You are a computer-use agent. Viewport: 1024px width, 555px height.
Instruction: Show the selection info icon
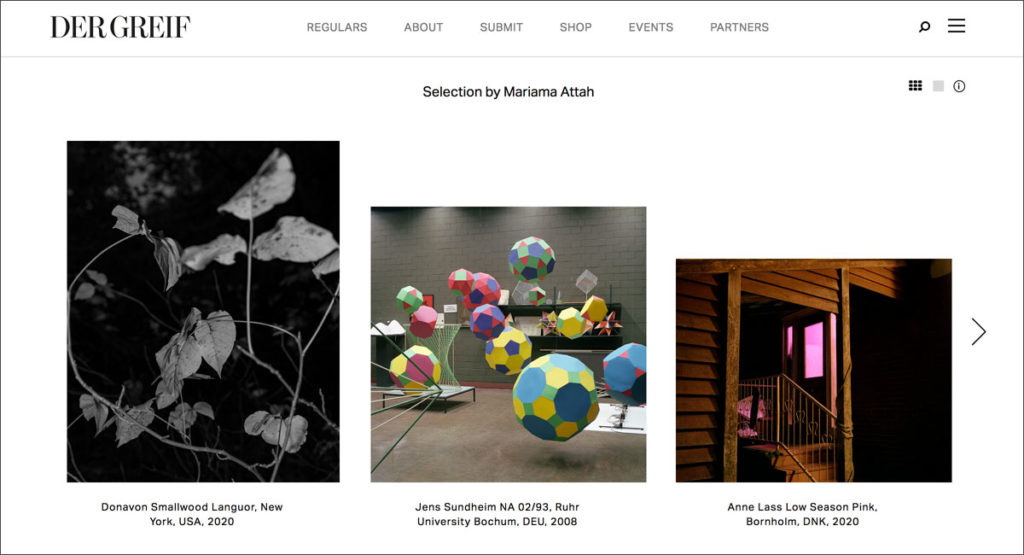(x=959, y=86)
